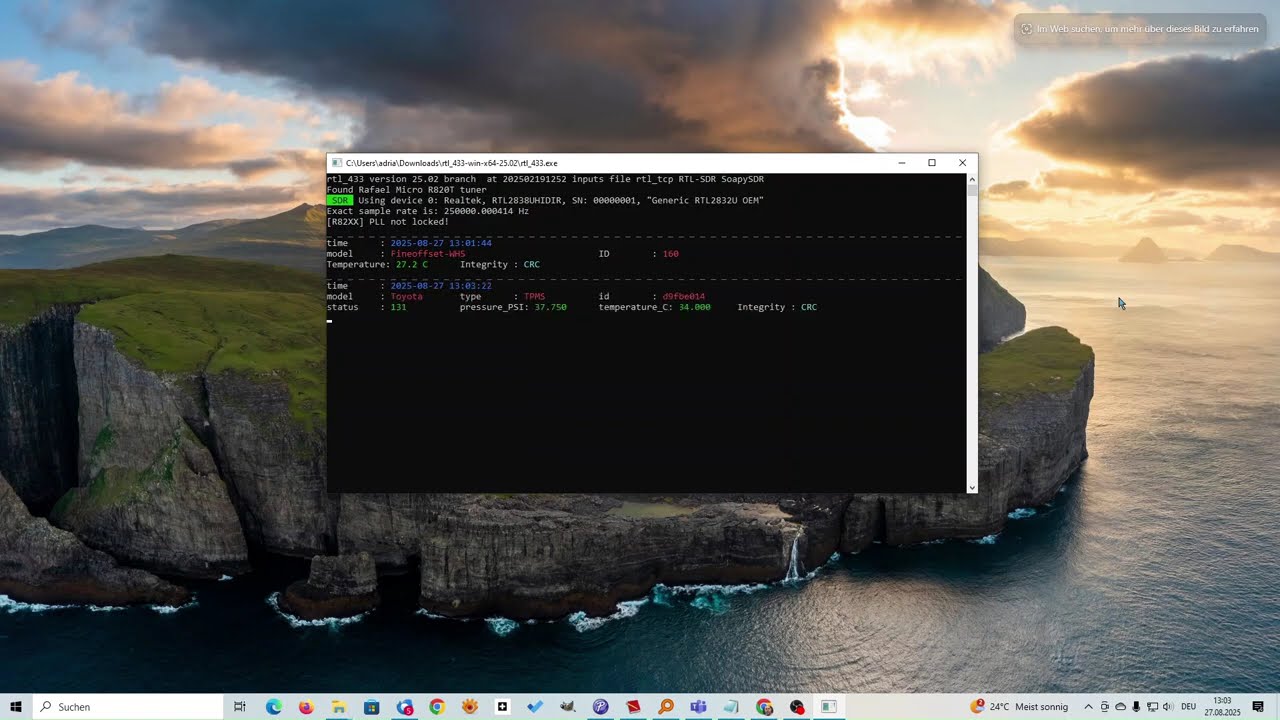Click the Meet Now camera tray icon
The height and width of the screenshot is (720, 1280).
coord(1105,707)
